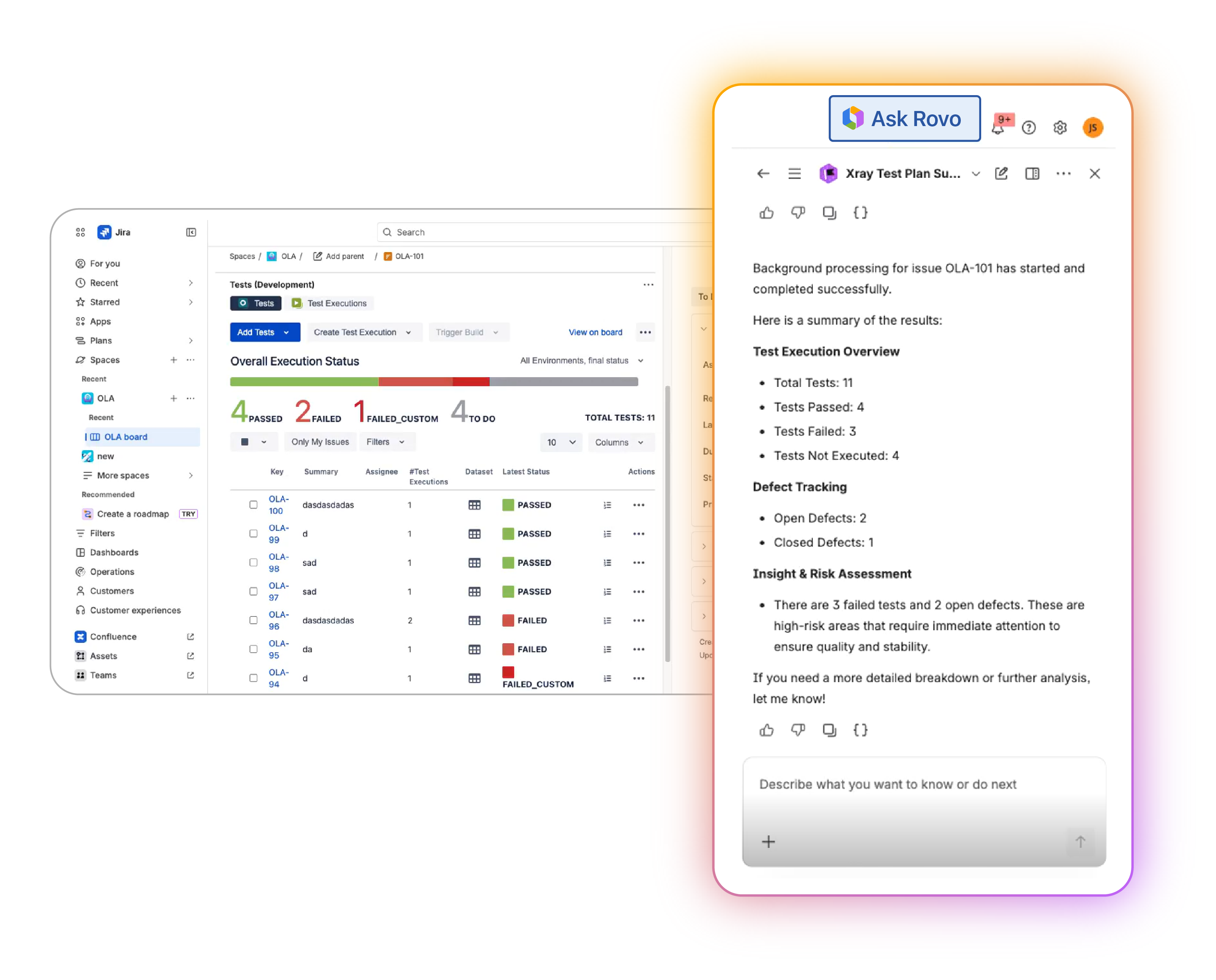The height and width of the screenshot is (980, 1216).
Task: Start a new Rovo chat edit icon
Action: pos(1001,173)
